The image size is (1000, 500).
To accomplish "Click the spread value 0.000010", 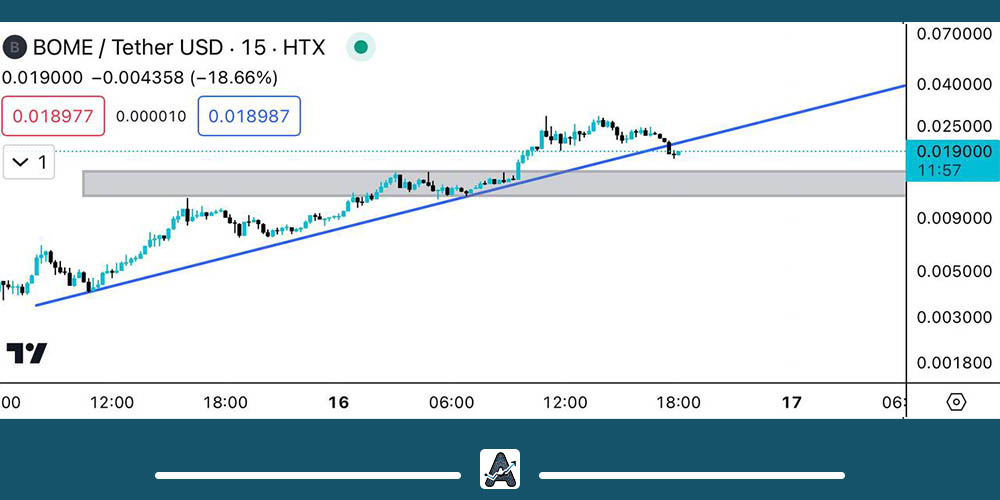I will coord(151,116).
